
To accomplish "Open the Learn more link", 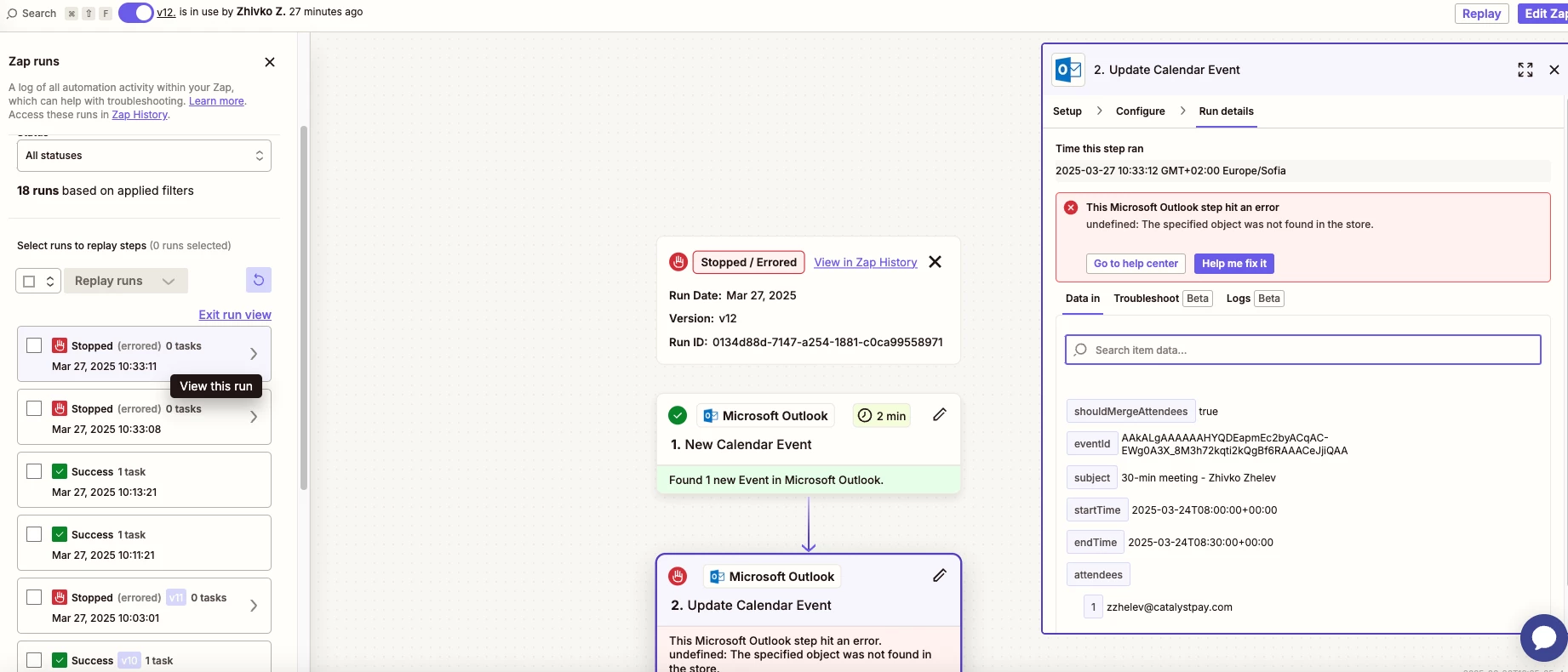I will tap(216, 101).
